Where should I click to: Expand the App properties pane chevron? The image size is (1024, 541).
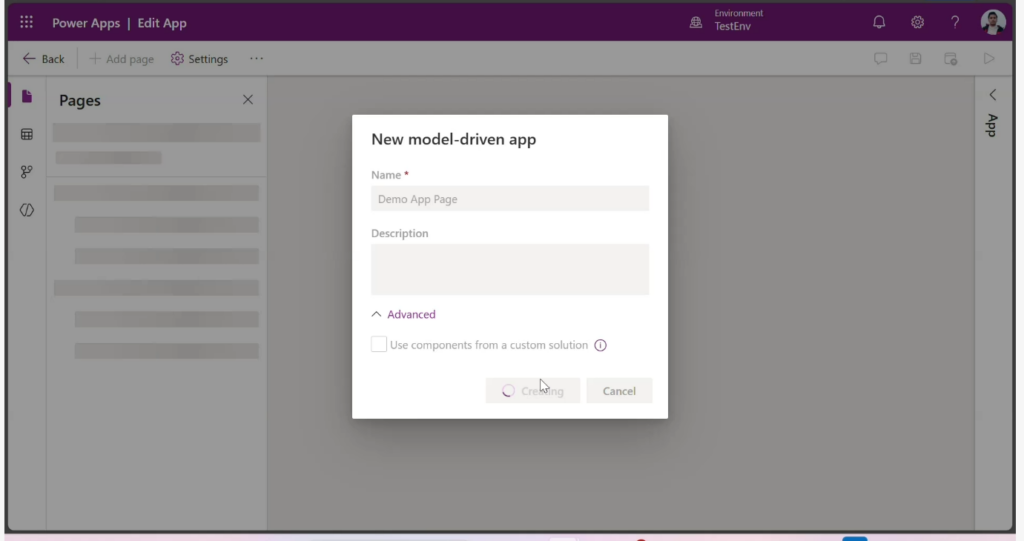tap(992, 95)
